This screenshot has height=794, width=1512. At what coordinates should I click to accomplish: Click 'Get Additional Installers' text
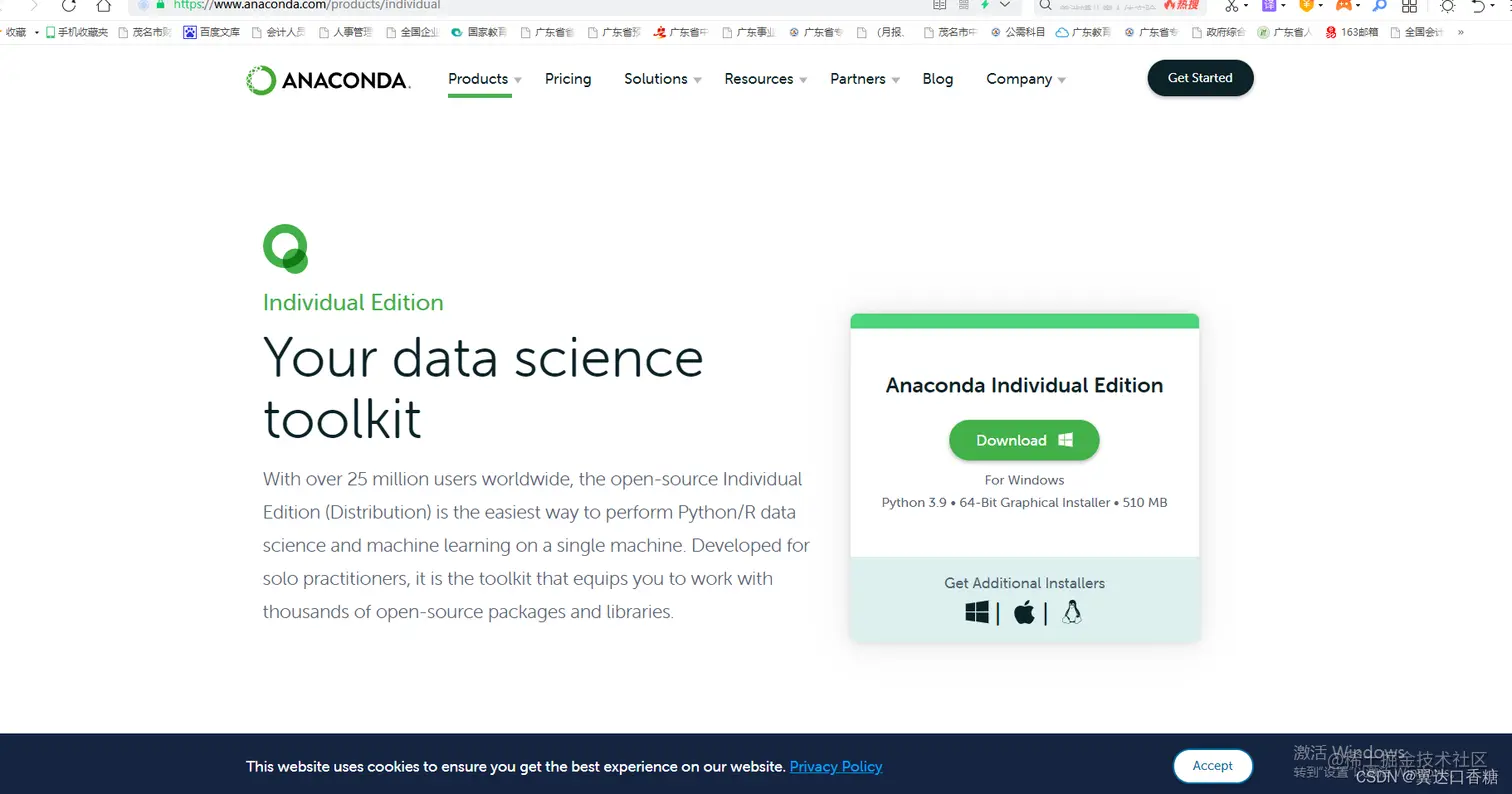tap(1024, 583)
